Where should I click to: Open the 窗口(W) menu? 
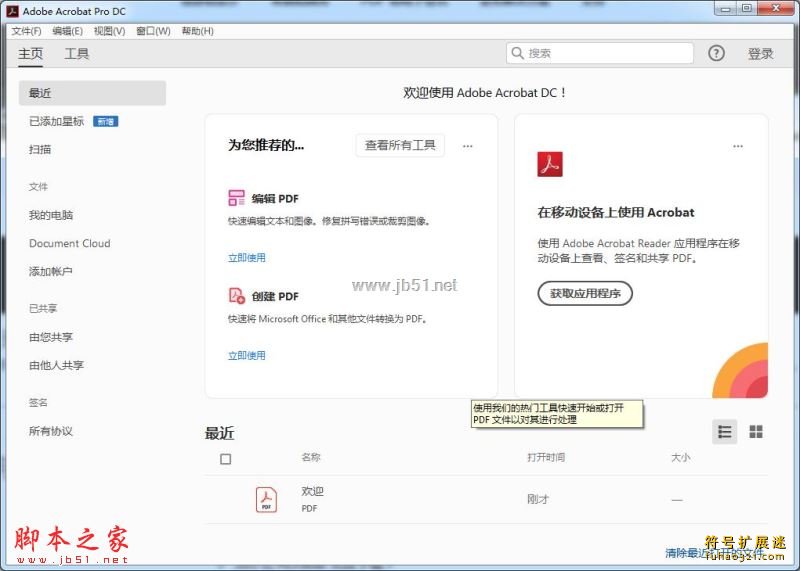click(x=153, y=31)
